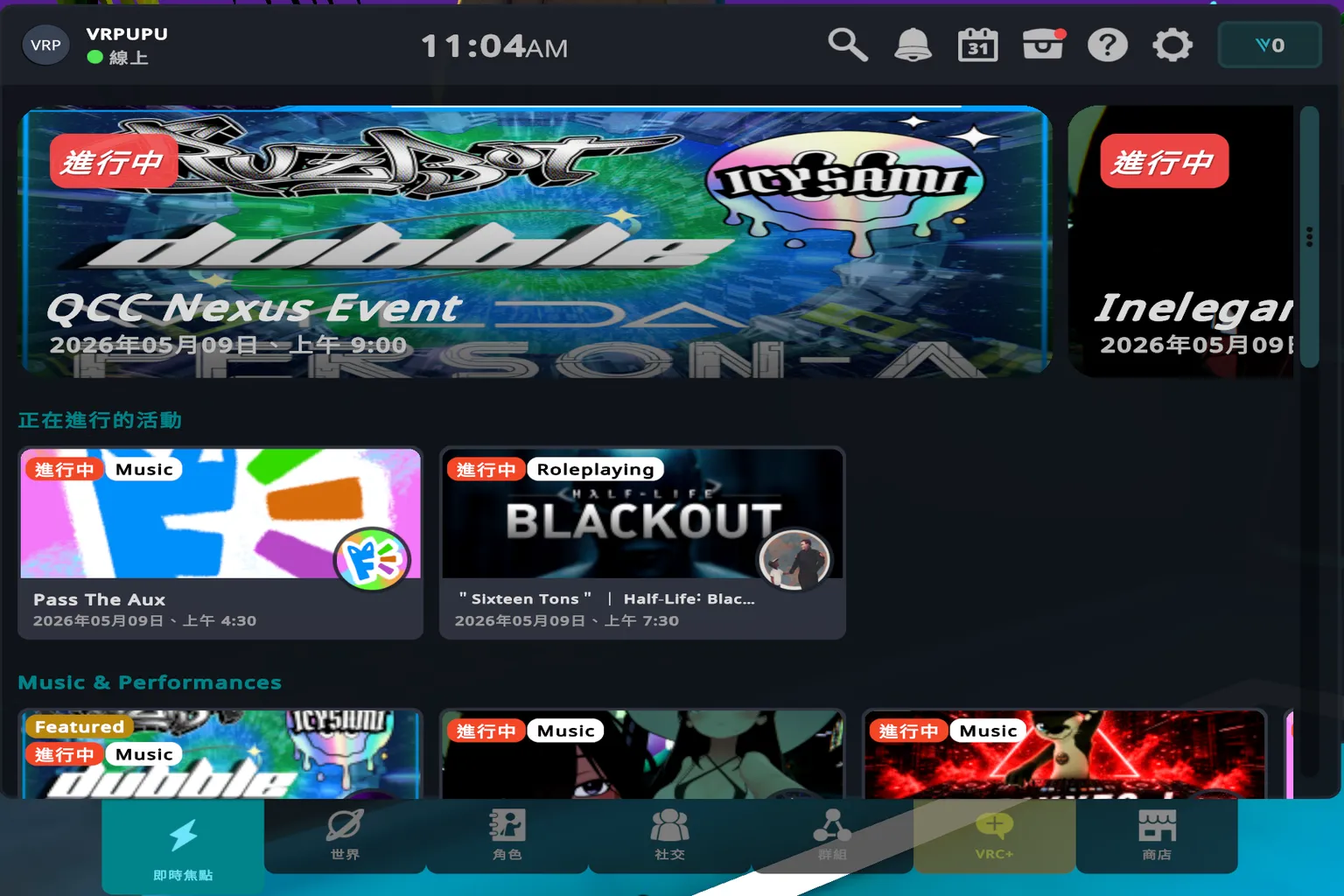Open the search magnifier icon
The image size is (1344, 896).
[847, 45]
